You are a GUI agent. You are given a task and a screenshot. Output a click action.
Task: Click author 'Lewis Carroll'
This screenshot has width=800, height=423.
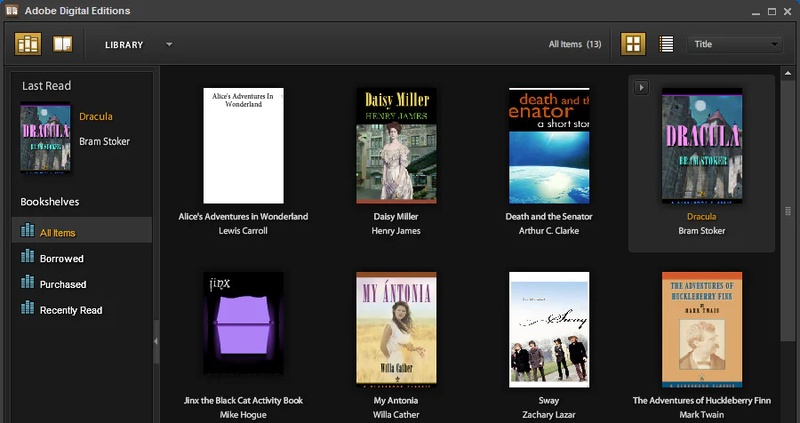pyautogui.click(x=243, y=231)
